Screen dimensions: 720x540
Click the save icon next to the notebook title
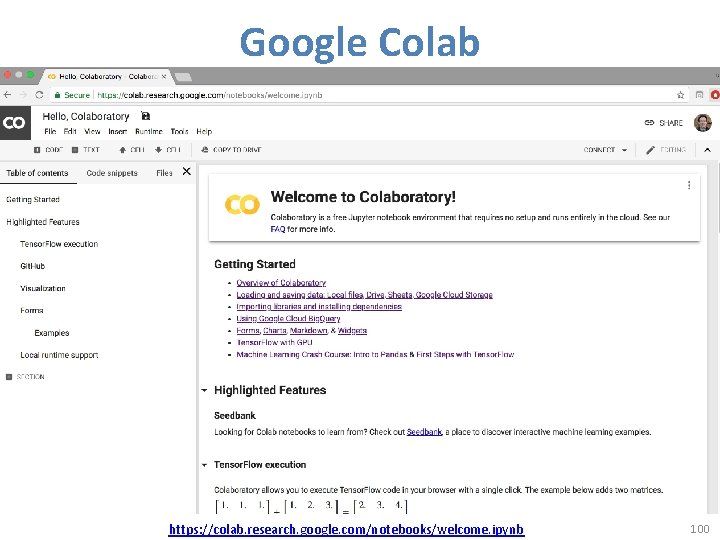coord(145,116)
